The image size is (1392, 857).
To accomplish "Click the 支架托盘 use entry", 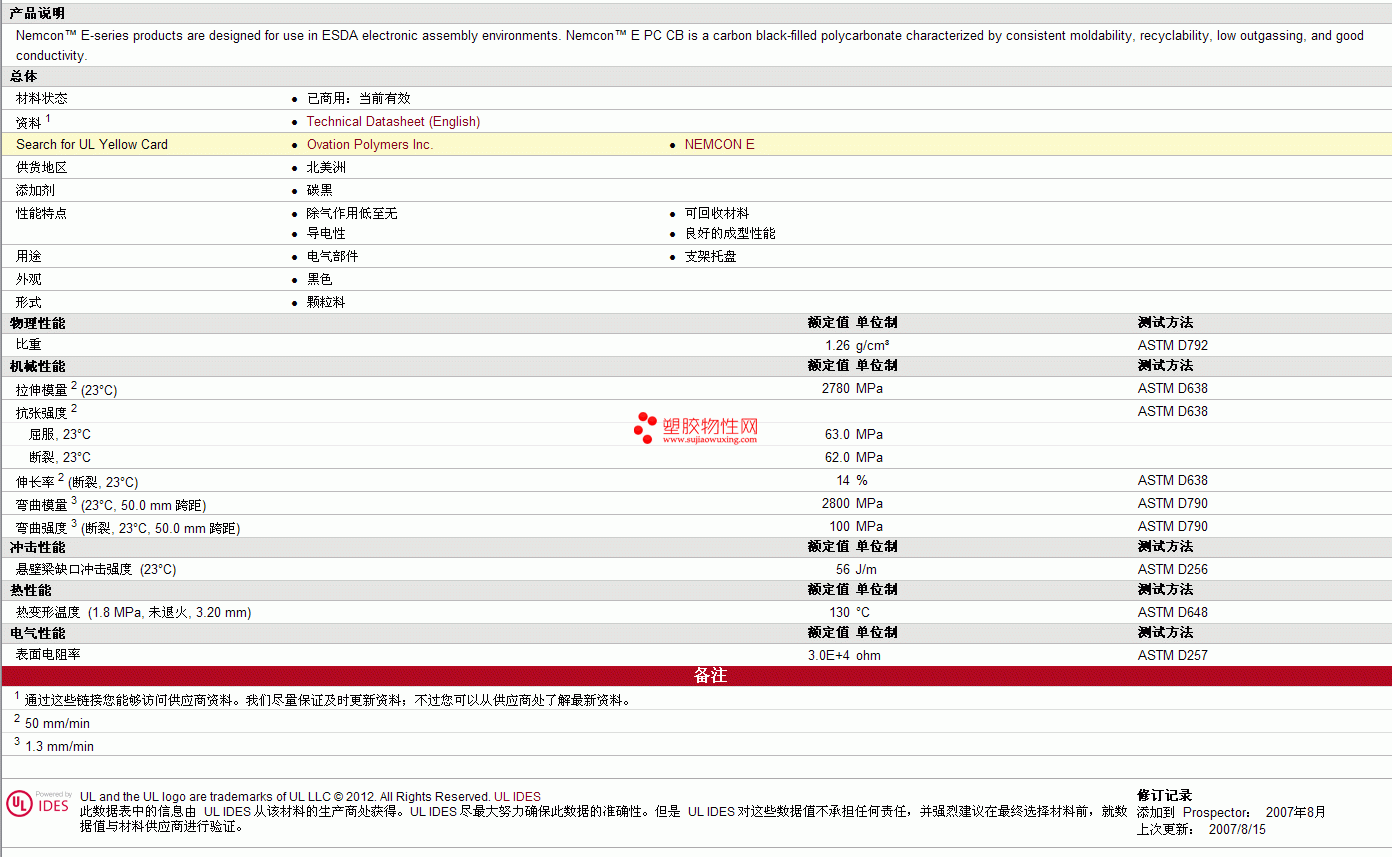I will [x=711, y=256].
